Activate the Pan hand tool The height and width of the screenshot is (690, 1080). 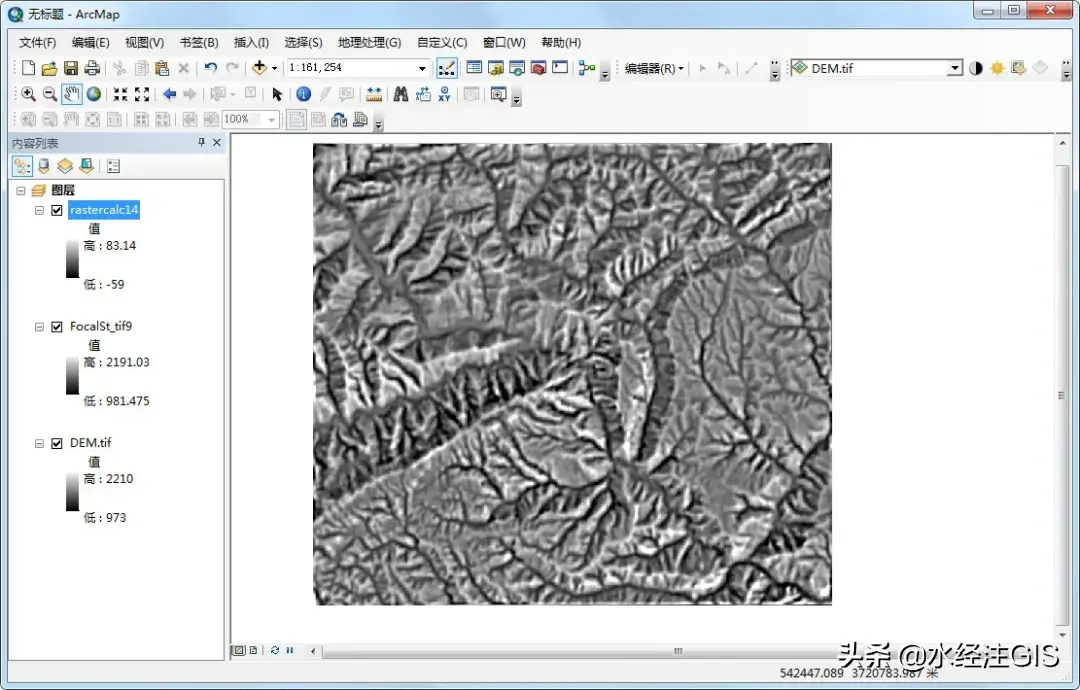pos(72,94)
